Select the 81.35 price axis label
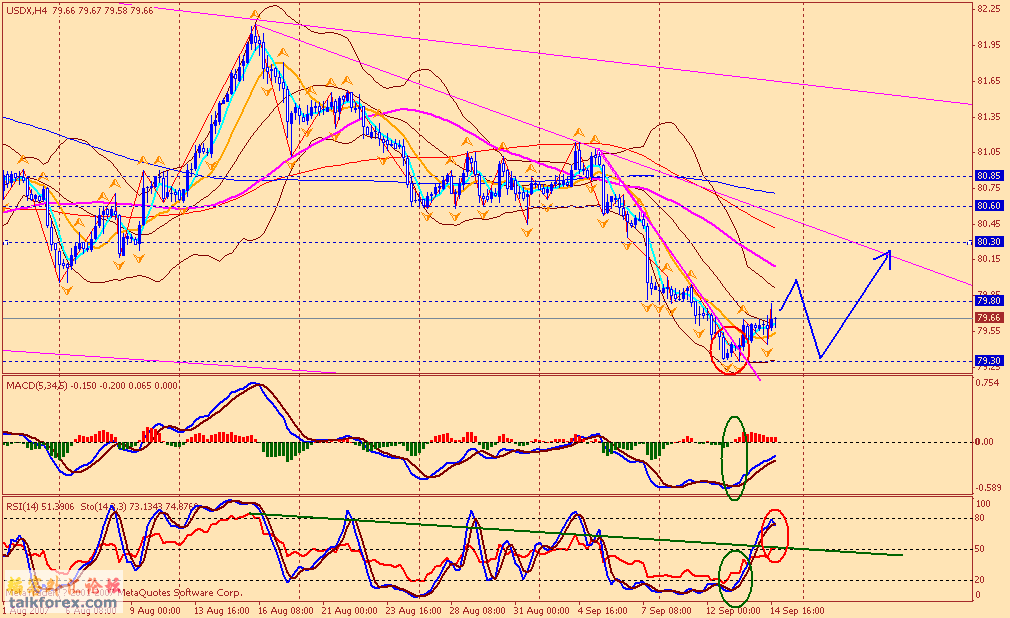Screen dimensions: 1010x618 [988, 117]
